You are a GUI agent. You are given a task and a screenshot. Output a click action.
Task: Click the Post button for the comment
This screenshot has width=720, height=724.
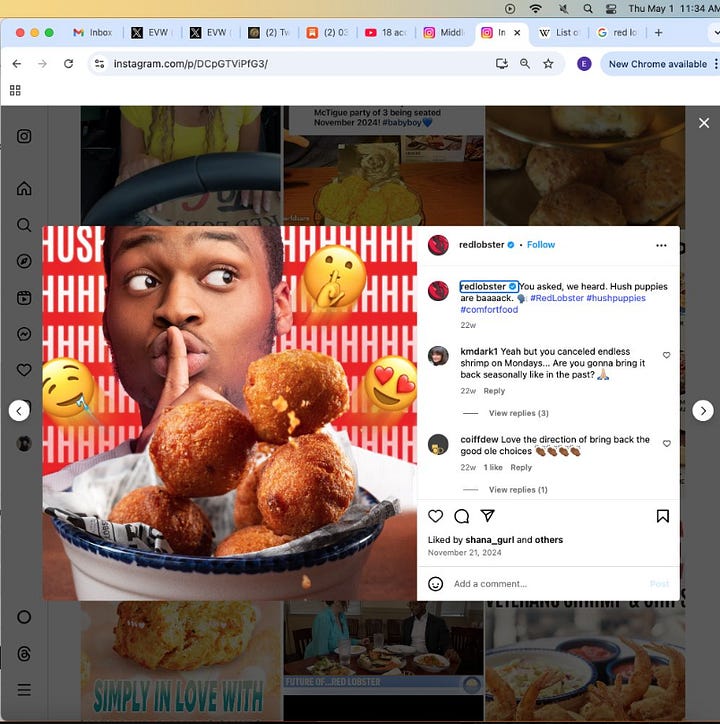click(659, 584)
